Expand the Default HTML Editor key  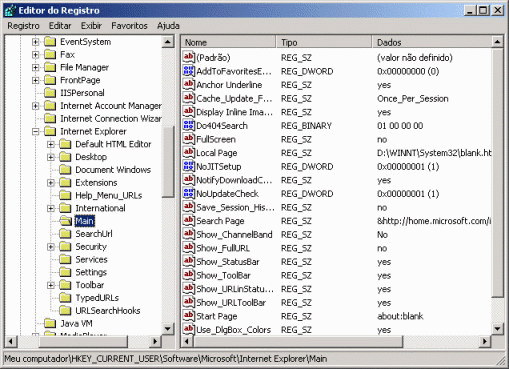tap(51, 144)
